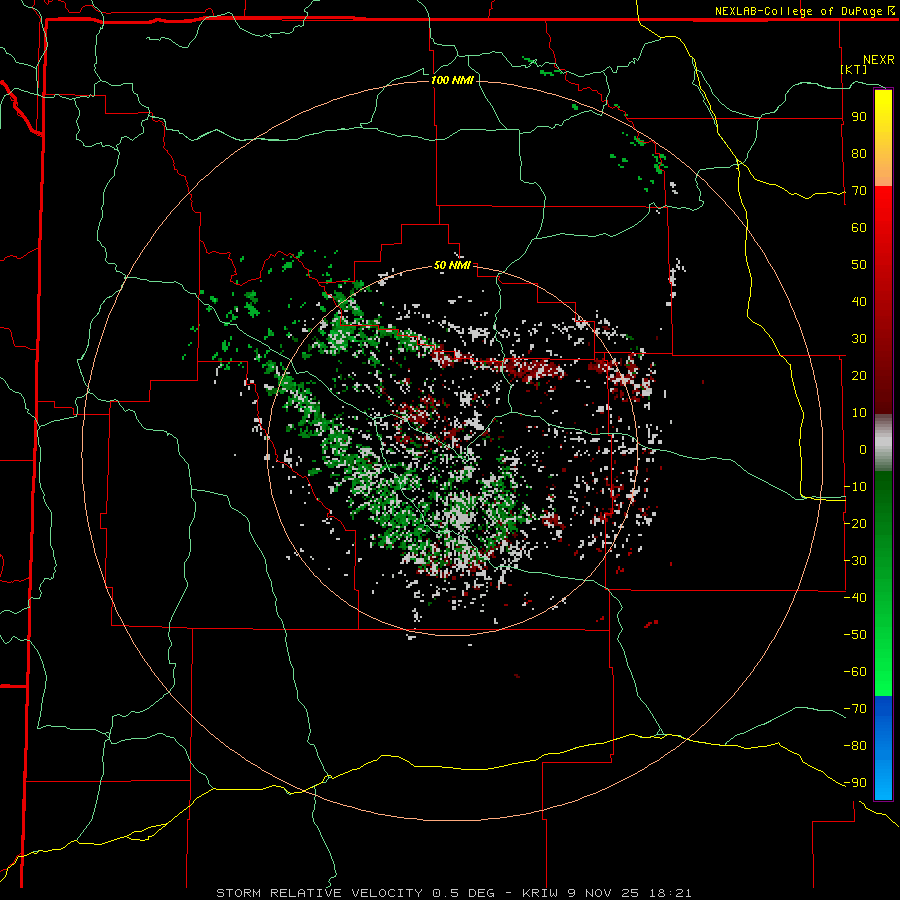Pick the yellow segment atop the color bar

pyautogui.click(x=883, y=138)
